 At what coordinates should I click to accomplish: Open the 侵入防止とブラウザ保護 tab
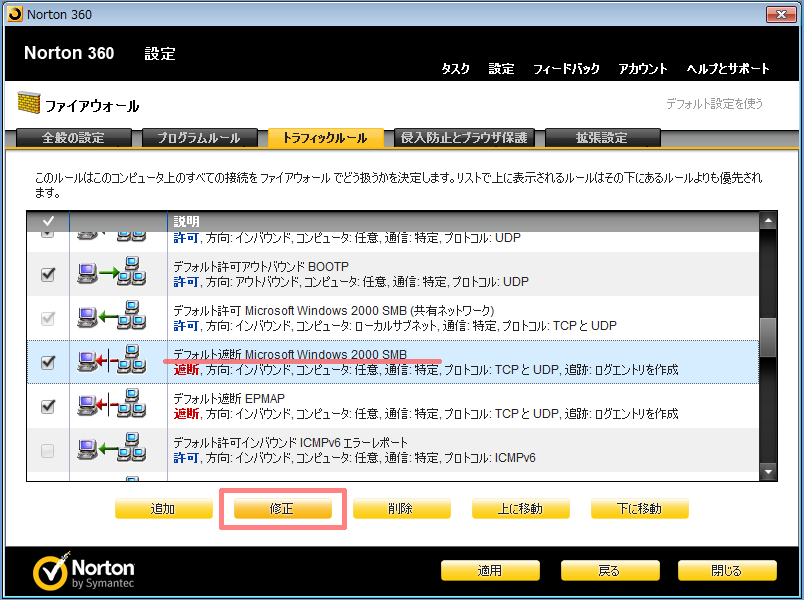463,138
